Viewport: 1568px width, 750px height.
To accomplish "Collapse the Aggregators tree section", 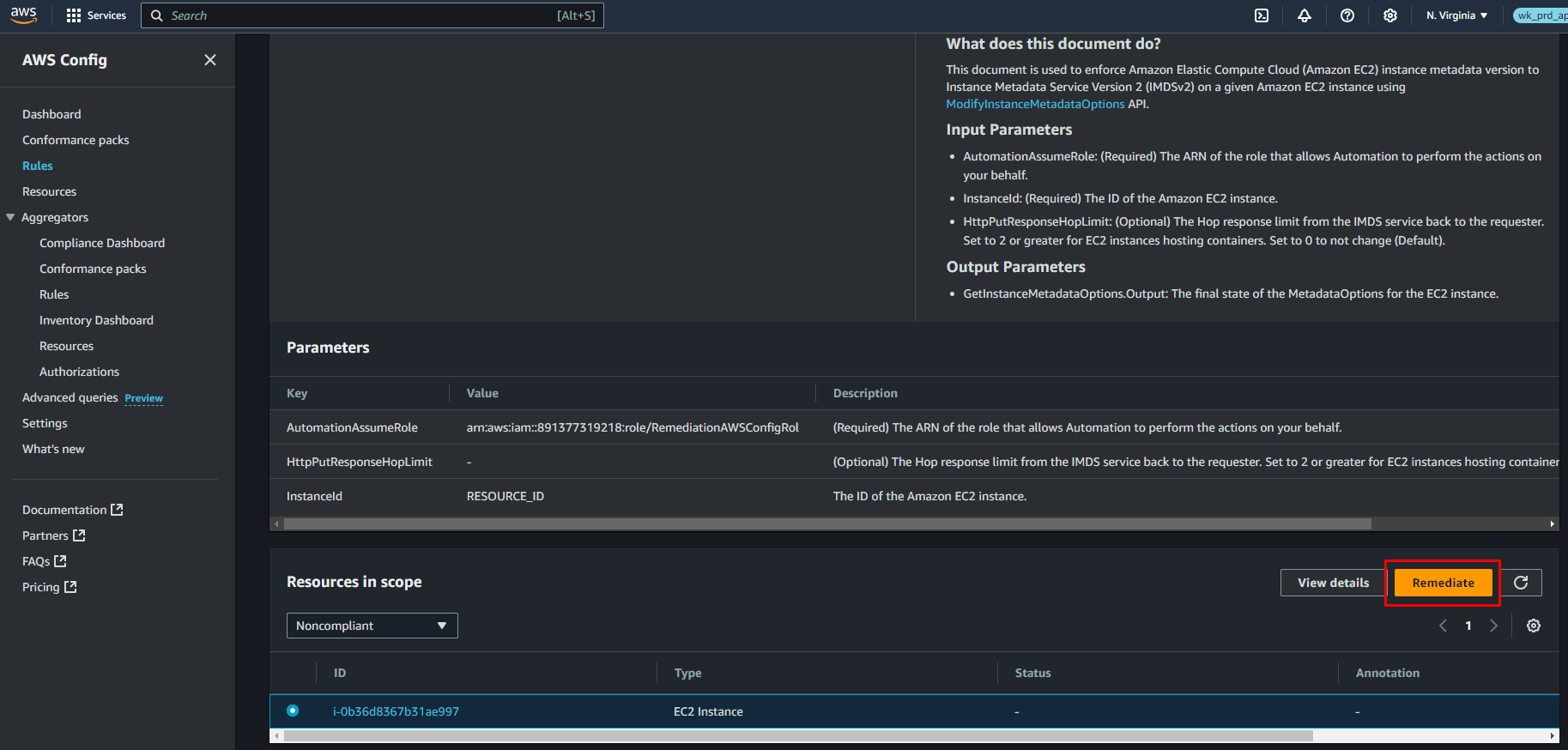I will [10, 217].
